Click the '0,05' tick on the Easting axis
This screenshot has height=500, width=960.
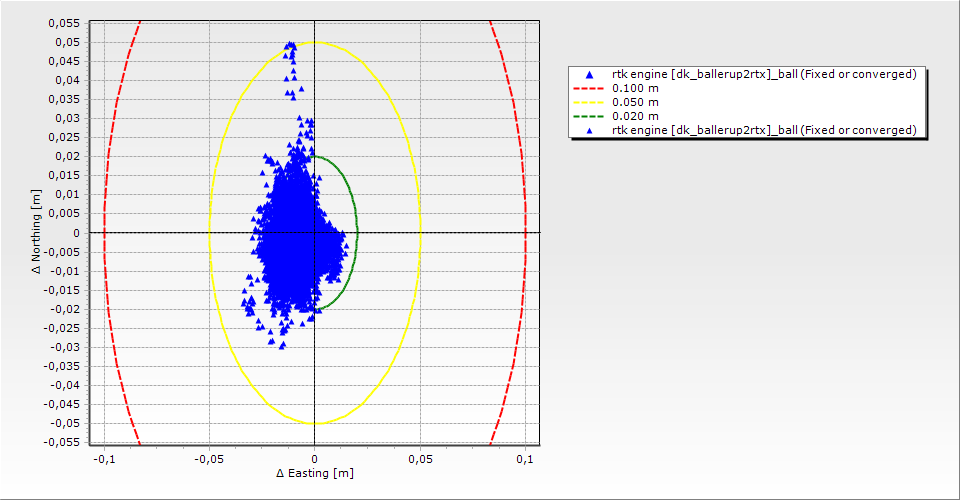pos(420,459)
